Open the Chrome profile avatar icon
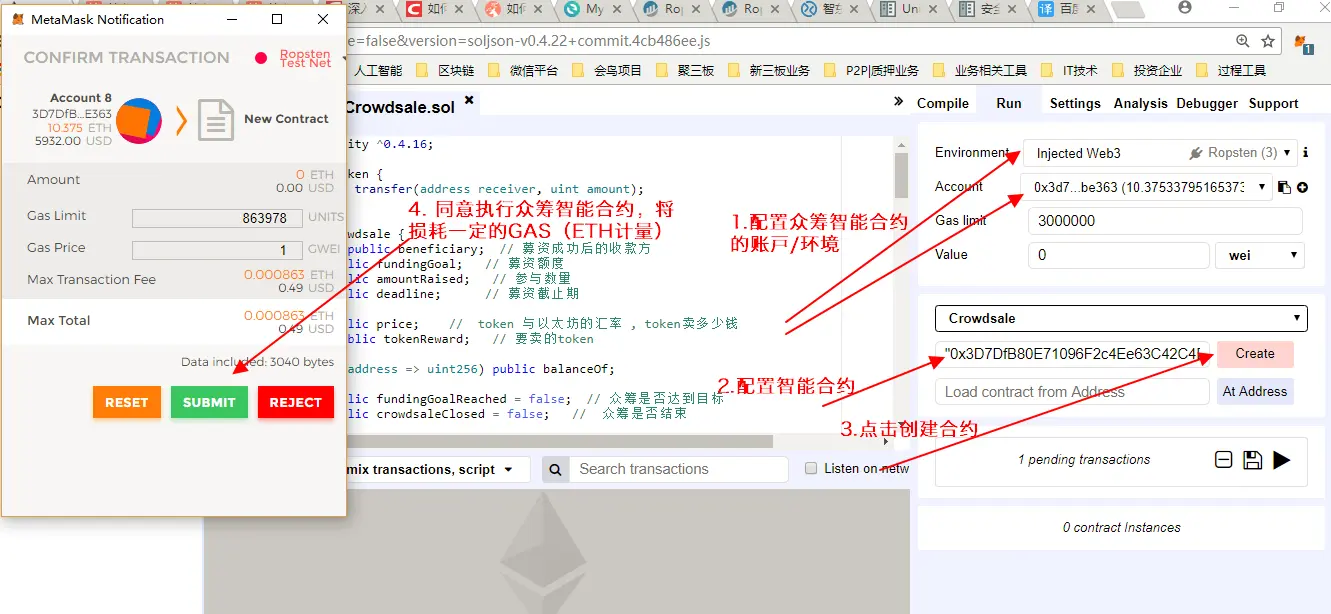Screen dimensions: 1331x614 1186,8
